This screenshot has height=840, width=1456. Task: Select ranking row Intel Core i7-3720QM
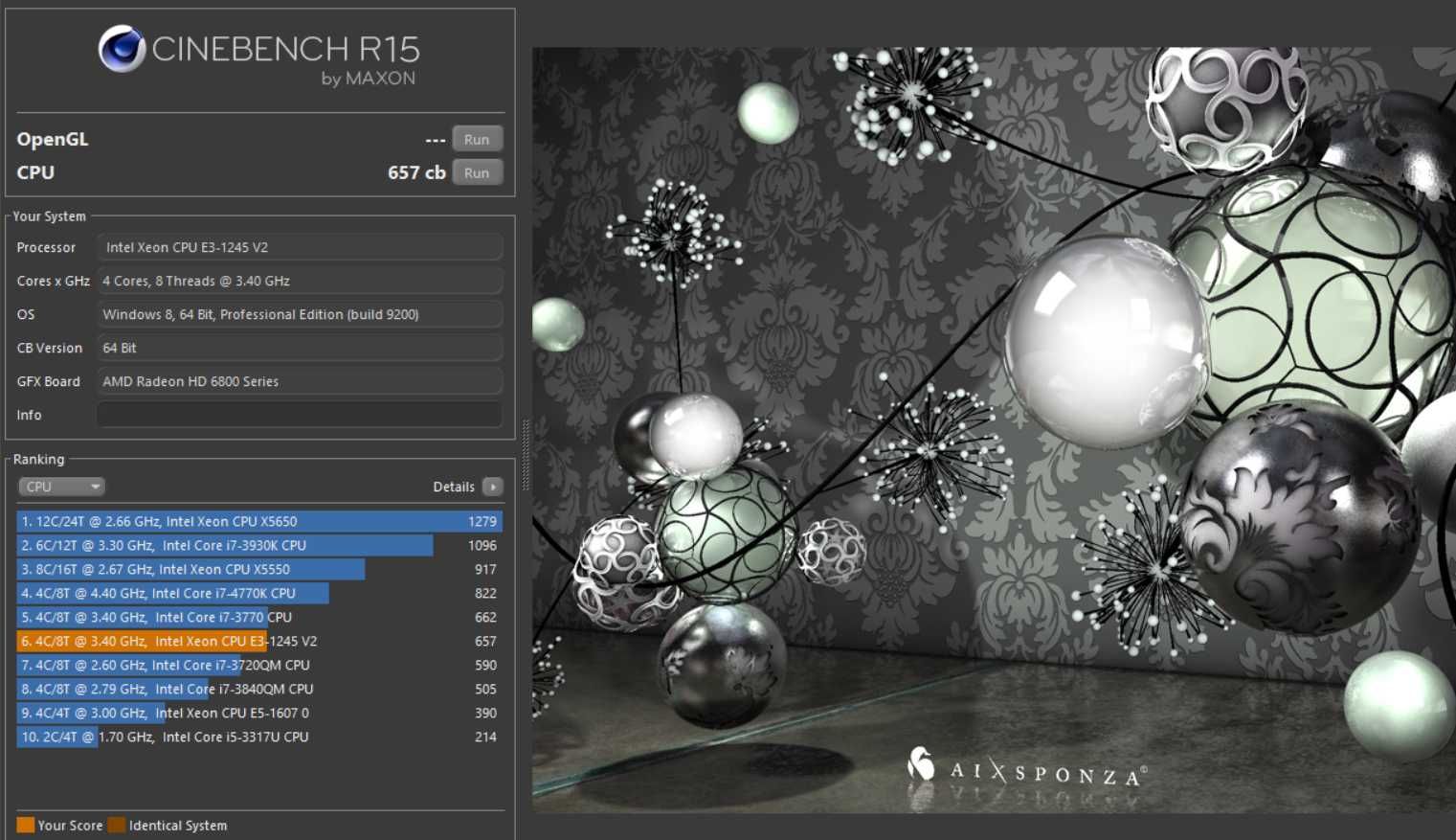[259, 665]
